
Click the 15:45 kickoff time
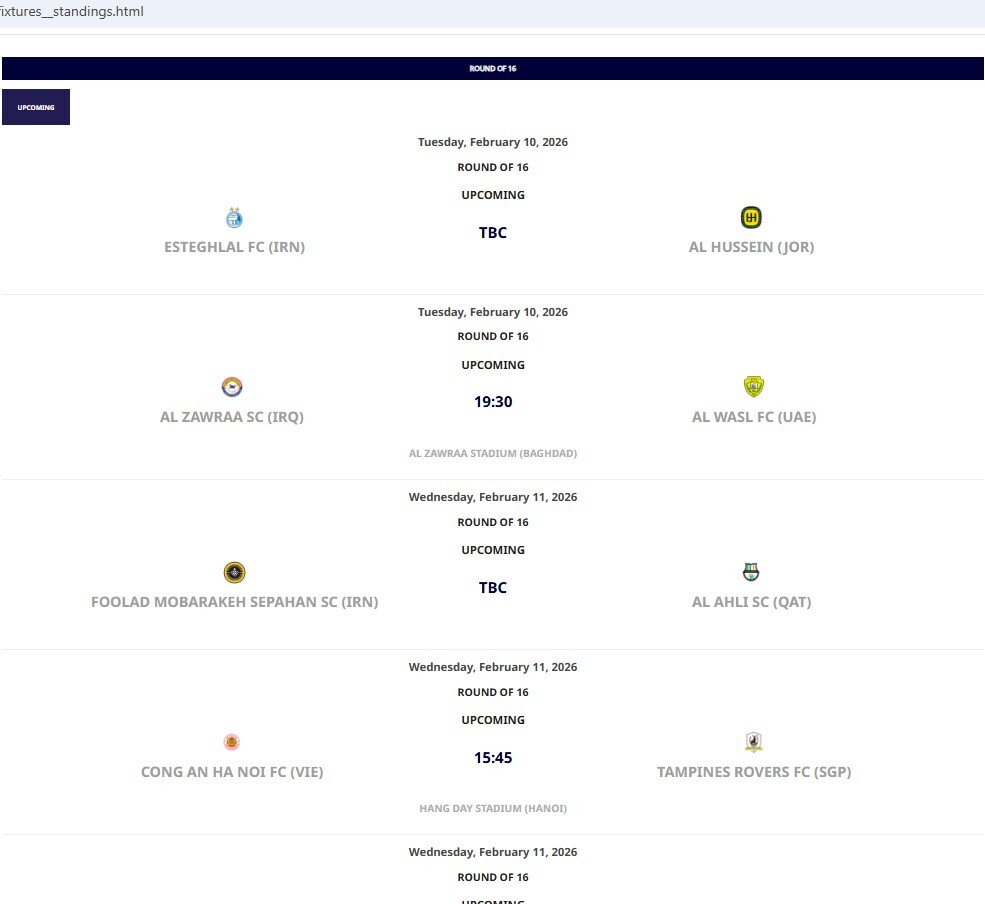coord(493,758)
